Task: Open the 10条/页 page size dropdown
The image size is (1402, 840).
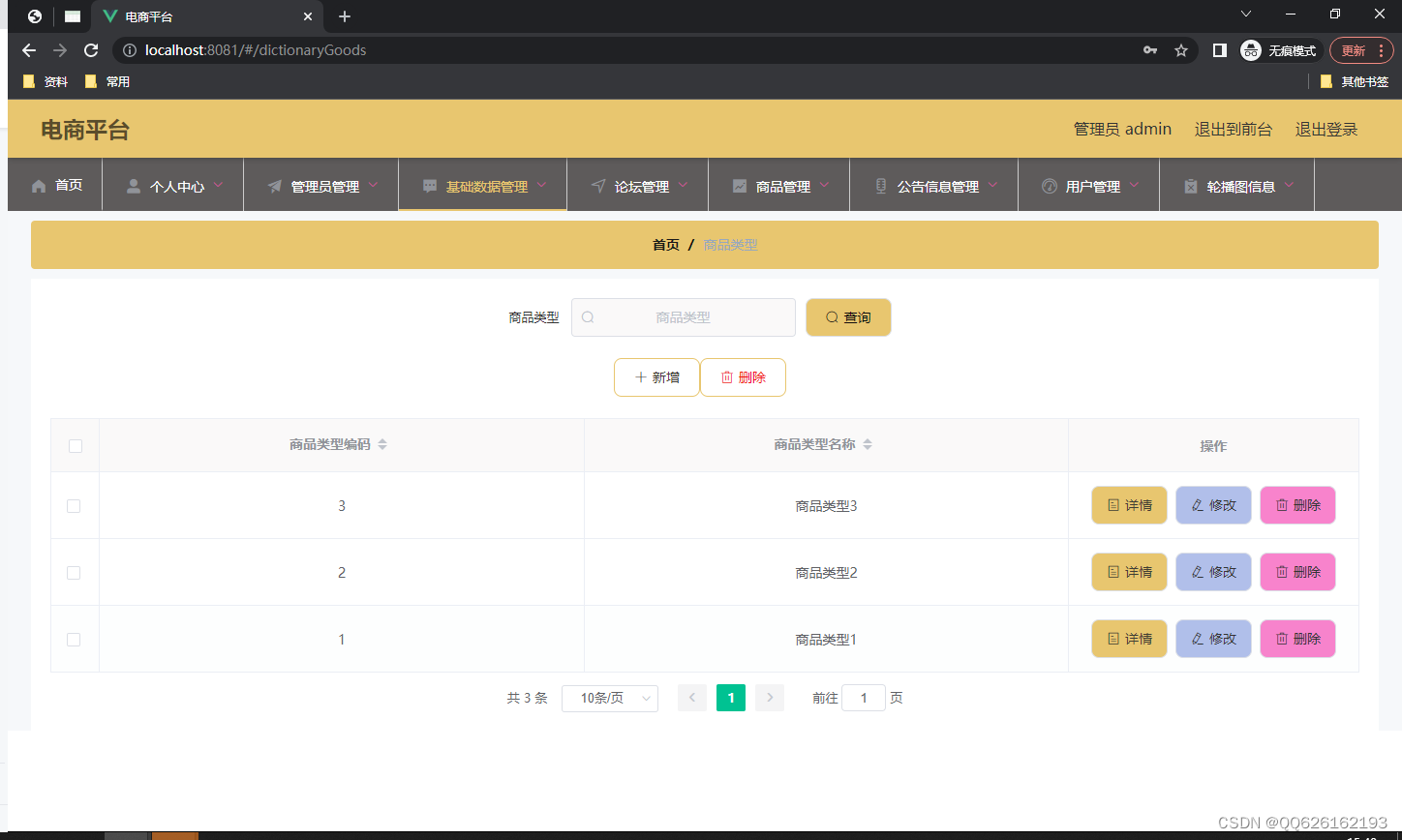Action: point(610,698)
